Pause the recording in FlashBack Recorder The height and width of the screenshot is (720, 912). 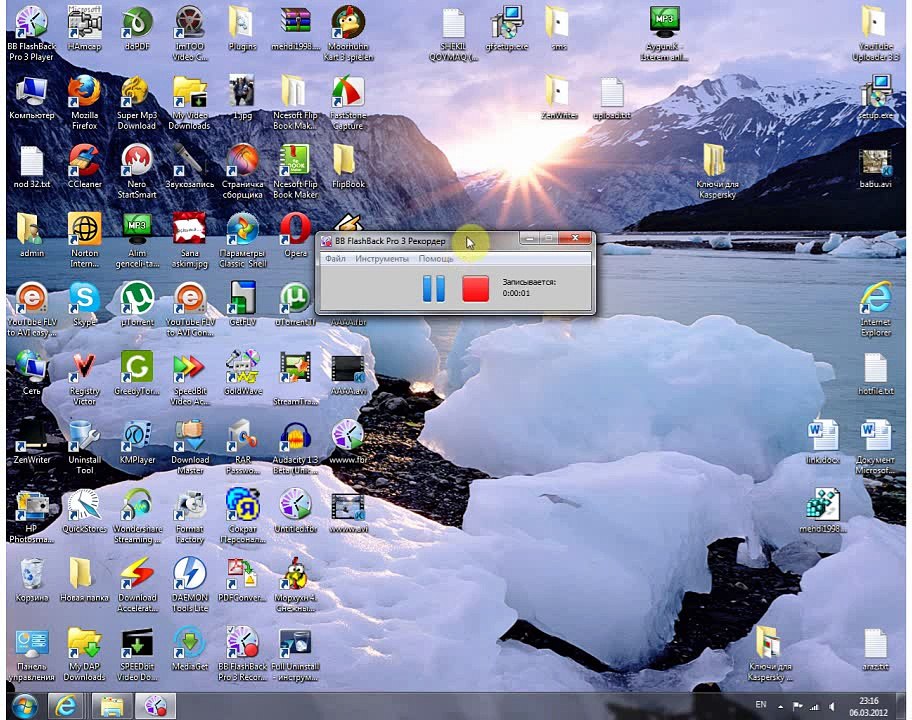(x=433, y=288)
